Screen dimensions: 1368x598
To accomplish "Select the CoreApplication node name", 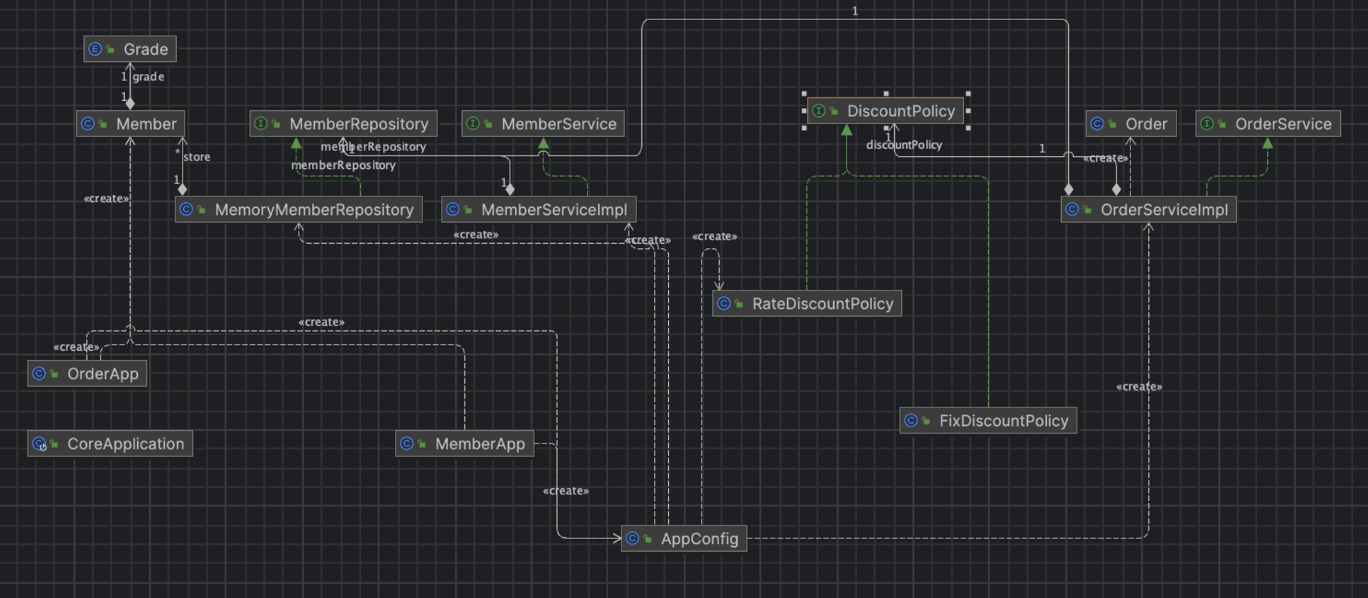I will tap(126, 444).
